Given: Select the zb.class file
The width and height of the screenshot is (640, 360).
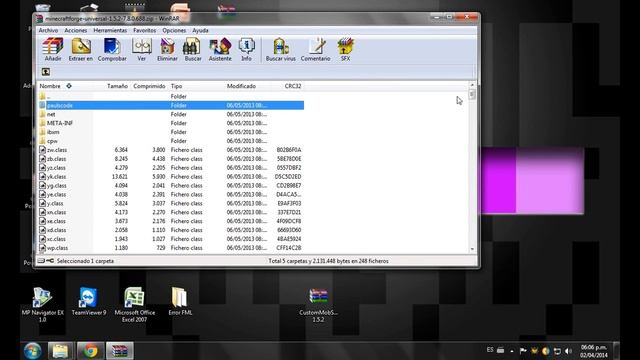Looking at the screenshot, I should 171,159.
